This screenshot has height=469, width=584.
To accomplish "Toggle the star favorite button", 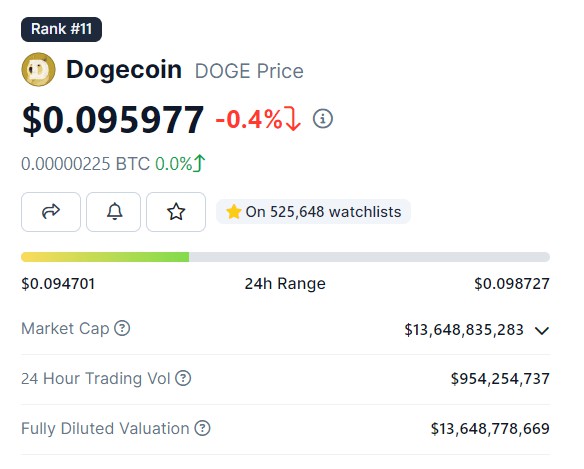I will point(176,212).
